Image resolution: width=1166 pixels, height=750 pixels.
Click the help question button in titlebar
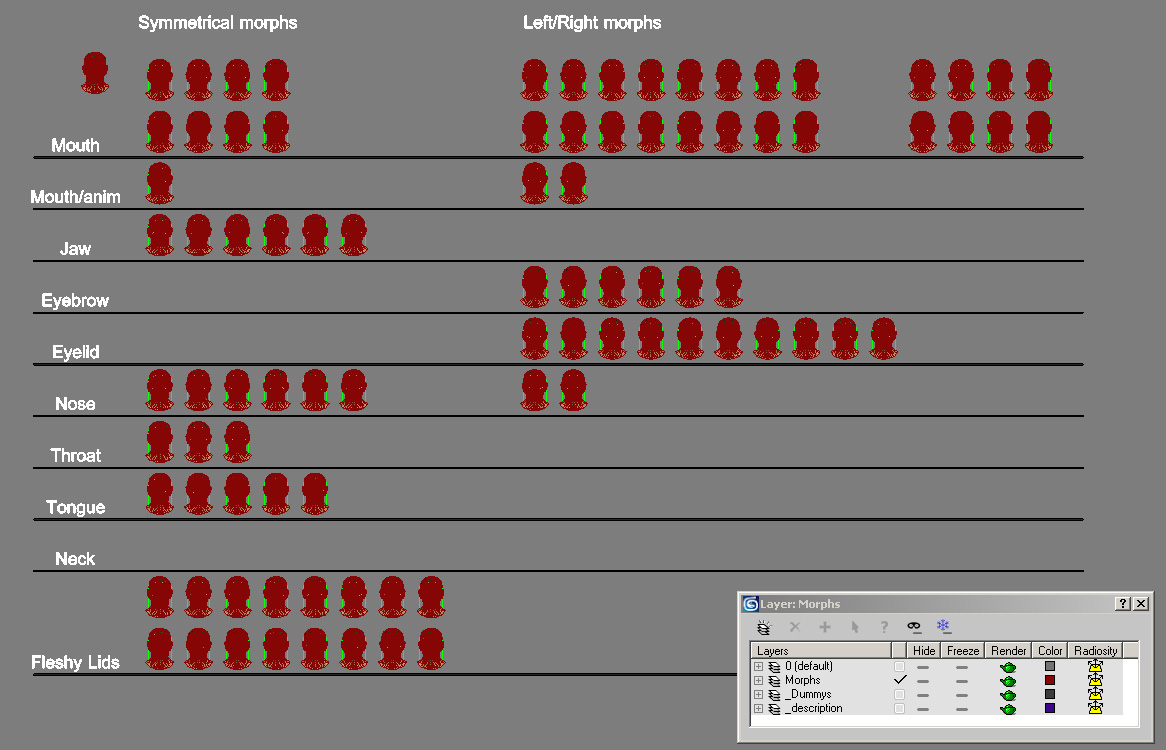tap(1123, 604)
